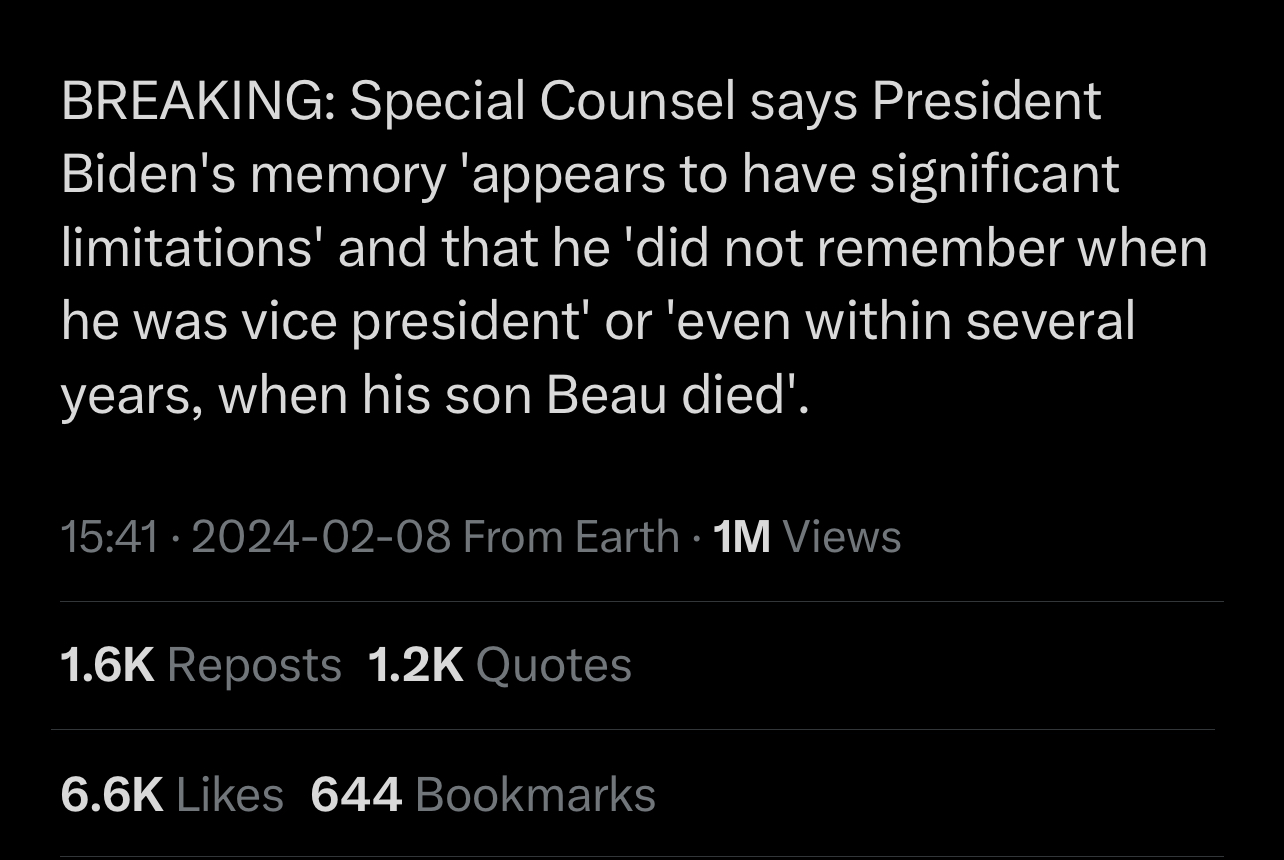Click the word "Likes"
This screenshot has height=860, width=1284.
pos(230,795)
